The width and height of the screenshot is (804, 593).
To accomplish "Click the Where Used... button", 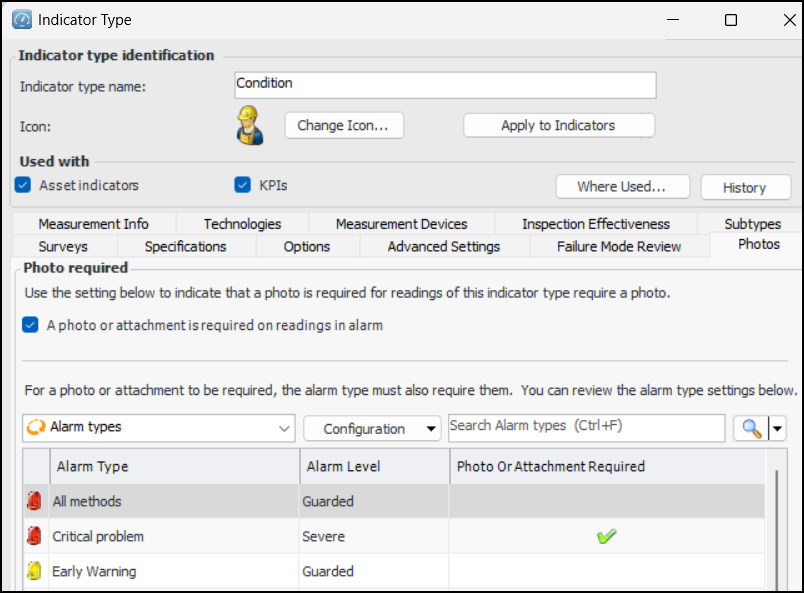I will pyautogui.click(x=620, y=187).
